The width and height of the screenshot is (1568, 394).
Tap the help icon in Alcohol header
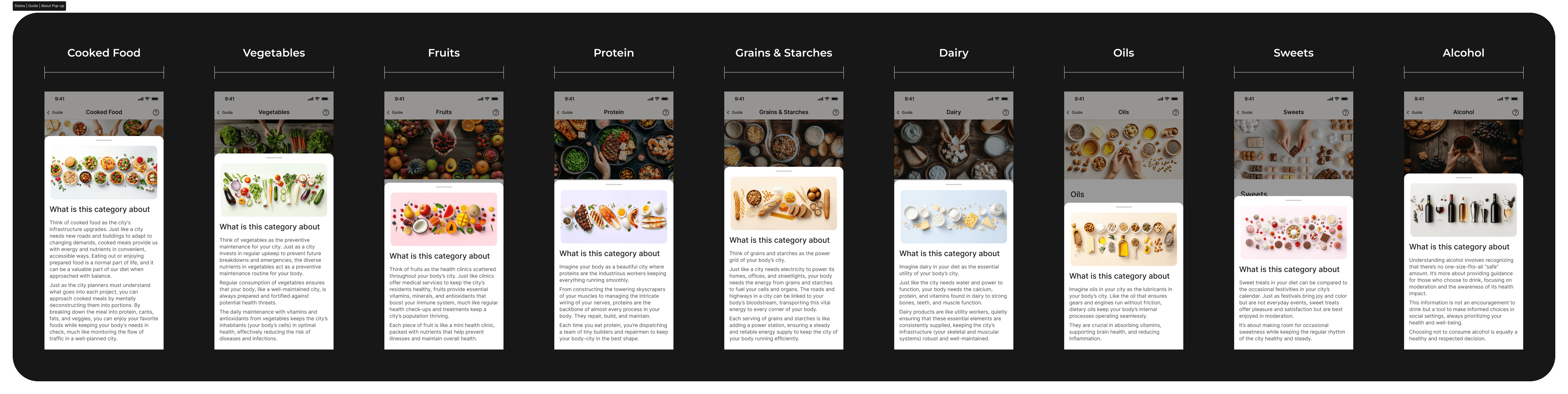coord(1515,113)
